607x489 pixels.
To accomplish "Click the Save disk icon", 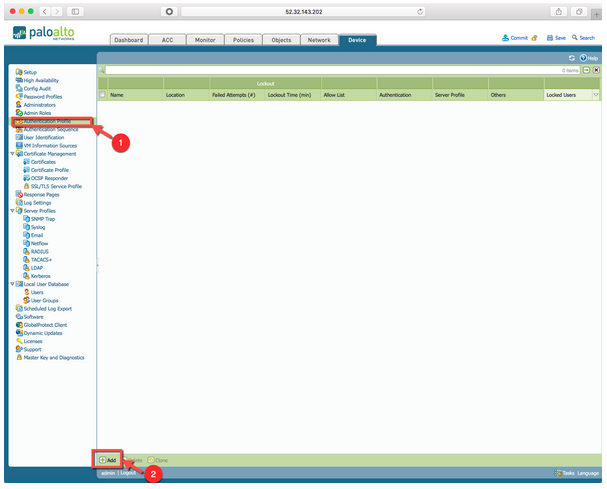I will (548, 37).
